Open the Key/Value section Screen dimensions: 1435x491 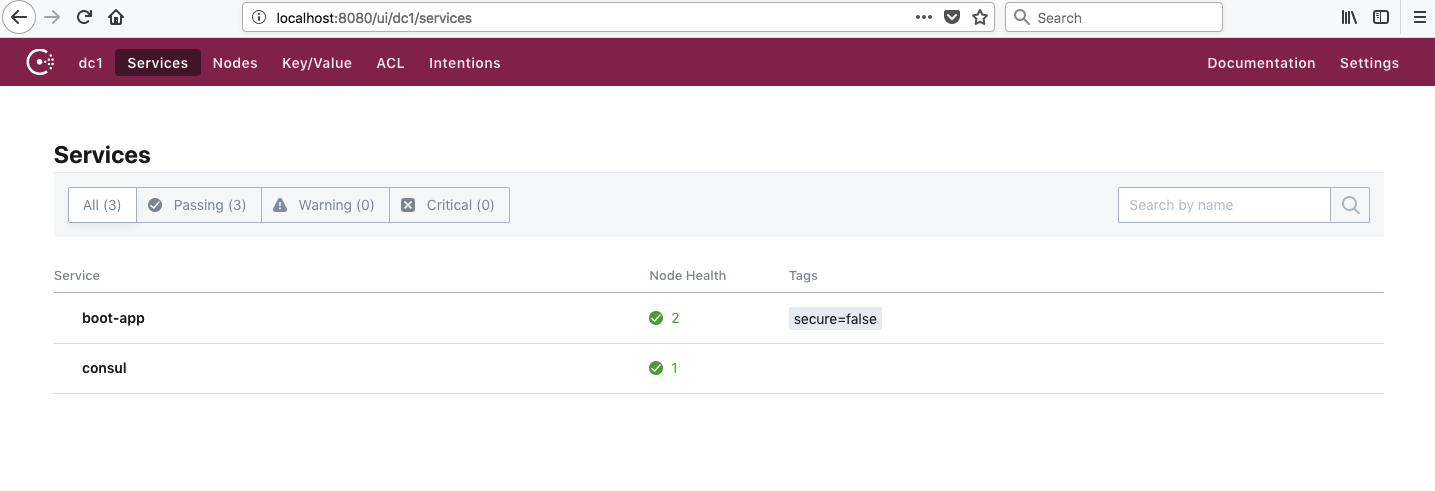point(317,63)
